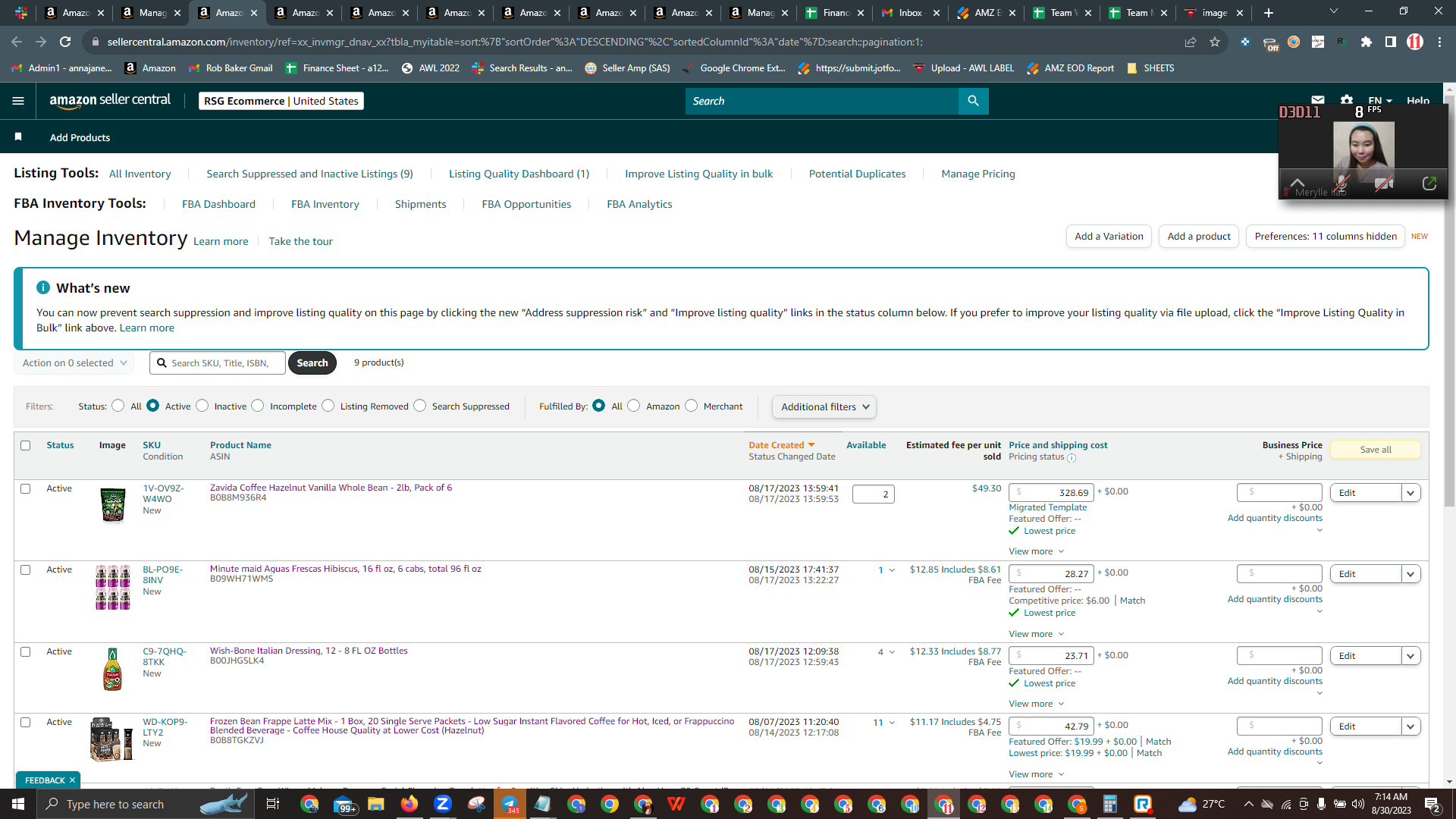Open the All Inventory listing tool

[x=140, y=174]
